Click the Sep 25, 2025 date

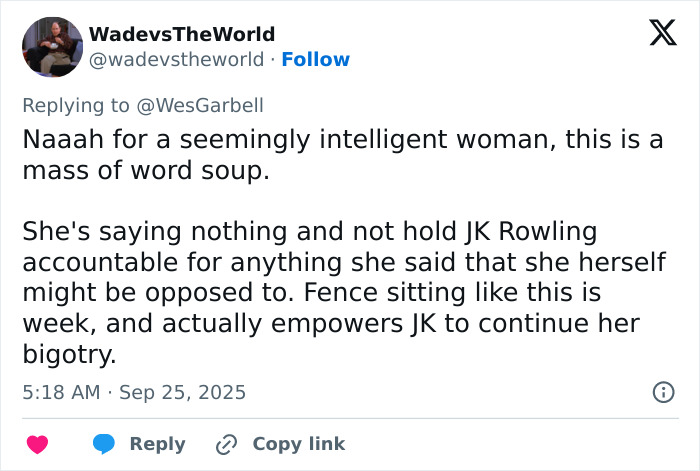[182, 392]
